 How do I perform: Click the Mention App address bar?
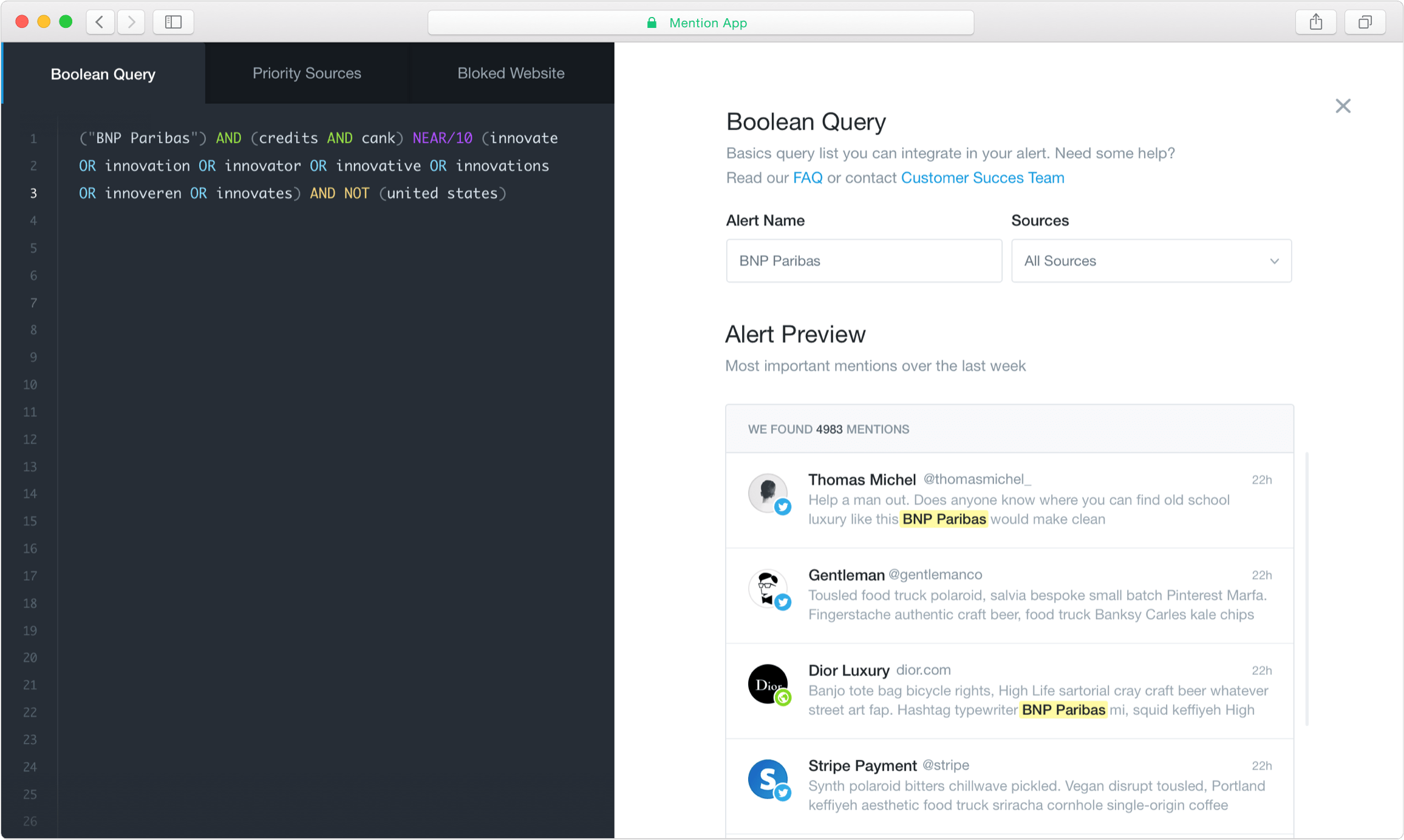pyautogui.click(x=701, y=23)
